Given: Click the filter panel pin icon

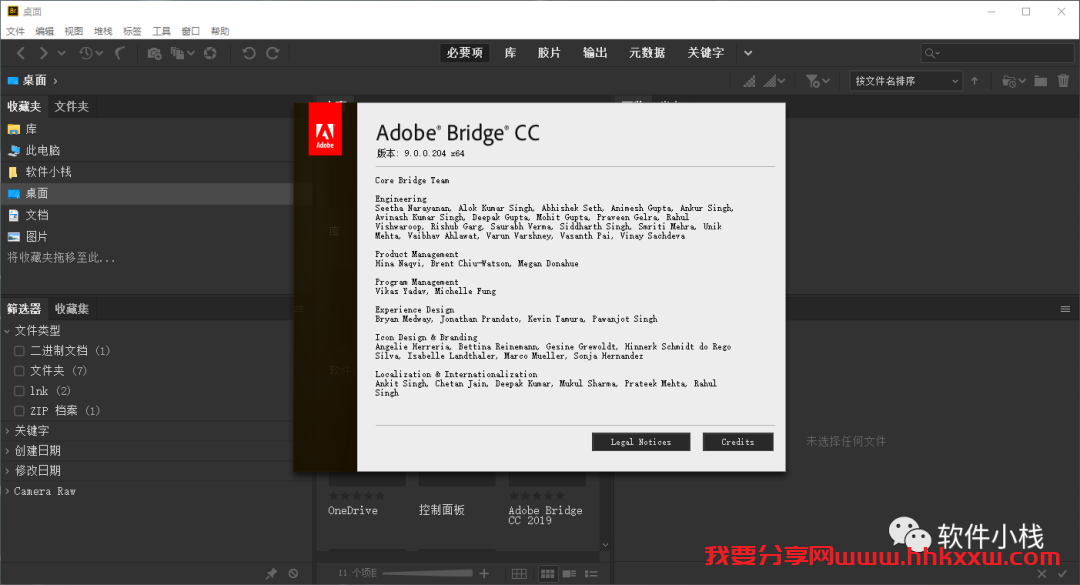Looking at the screenshot, I should point(271,573).
